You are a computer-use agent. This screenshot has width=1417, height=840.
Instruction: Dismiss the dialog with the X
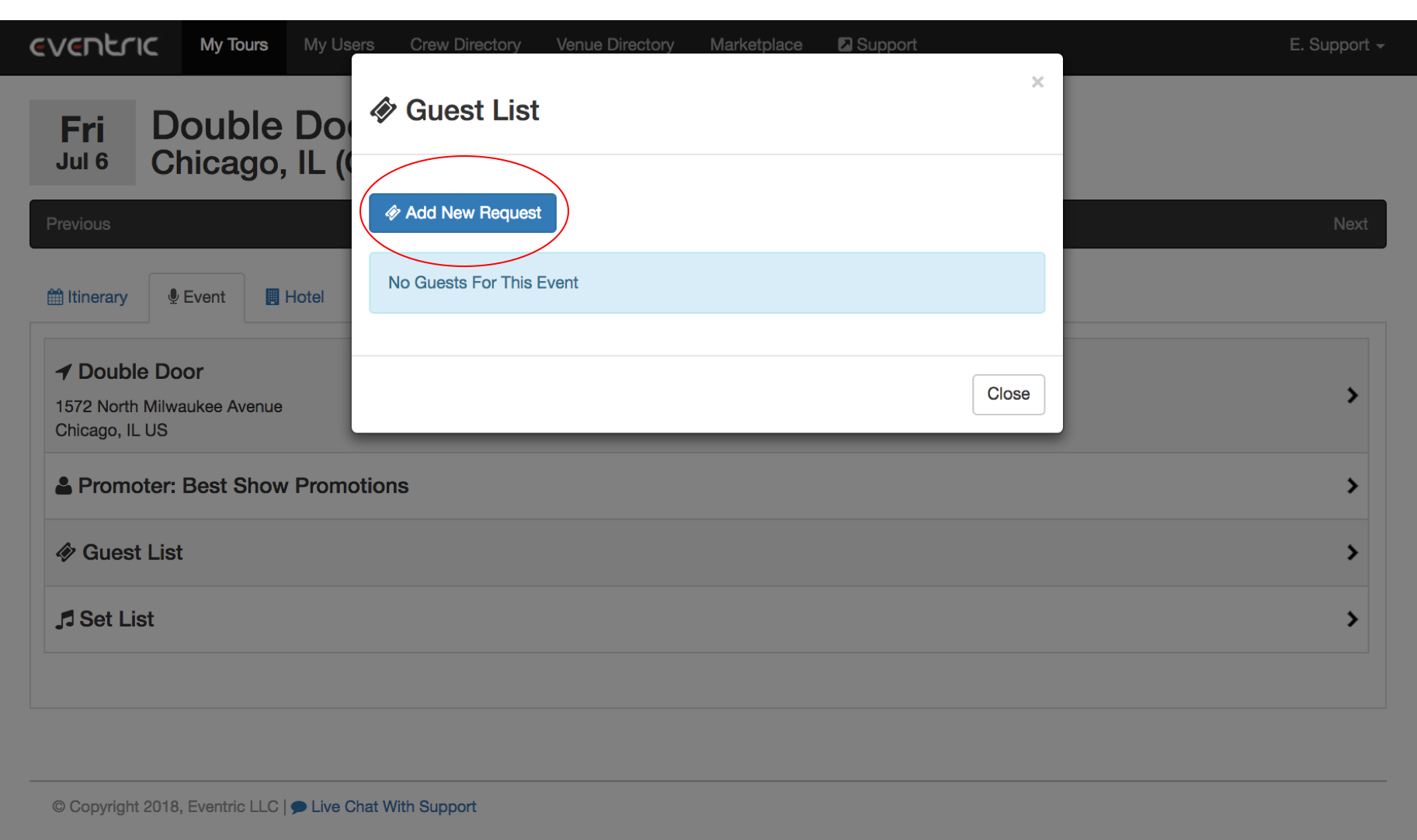(1037, 82)
